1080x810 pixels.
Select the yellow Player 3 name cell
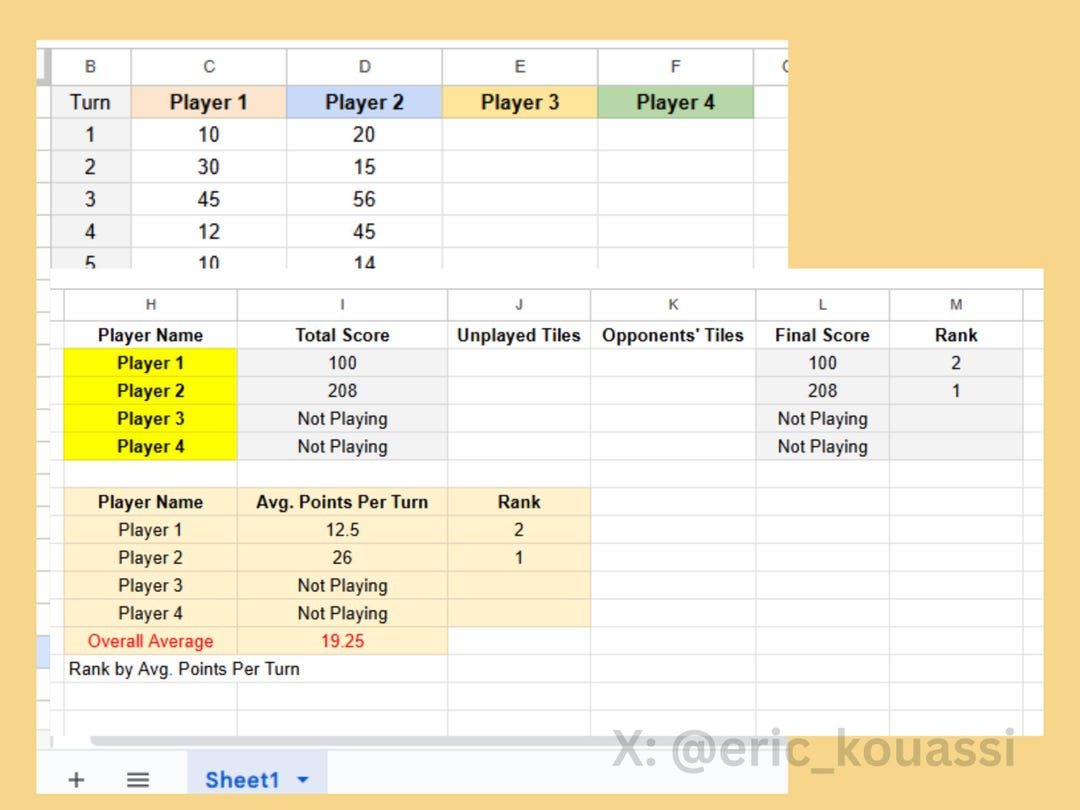pos(150,418)
